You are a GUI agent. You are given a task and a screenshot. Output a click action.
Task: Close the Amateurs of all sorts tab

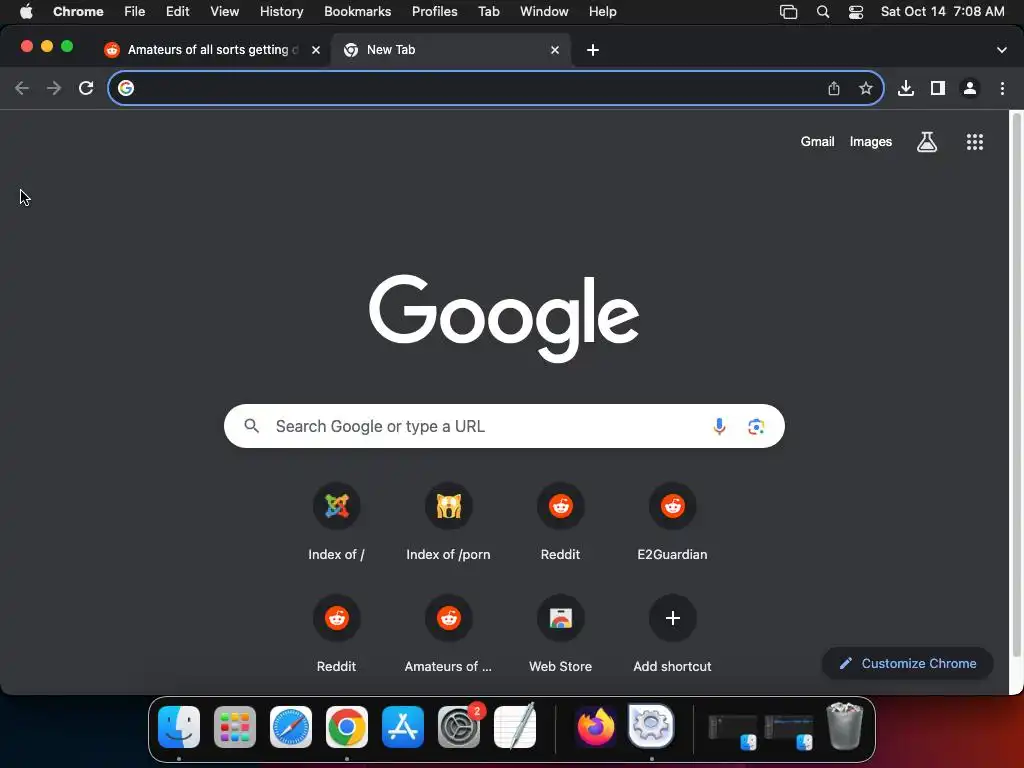tap(315, 50)
